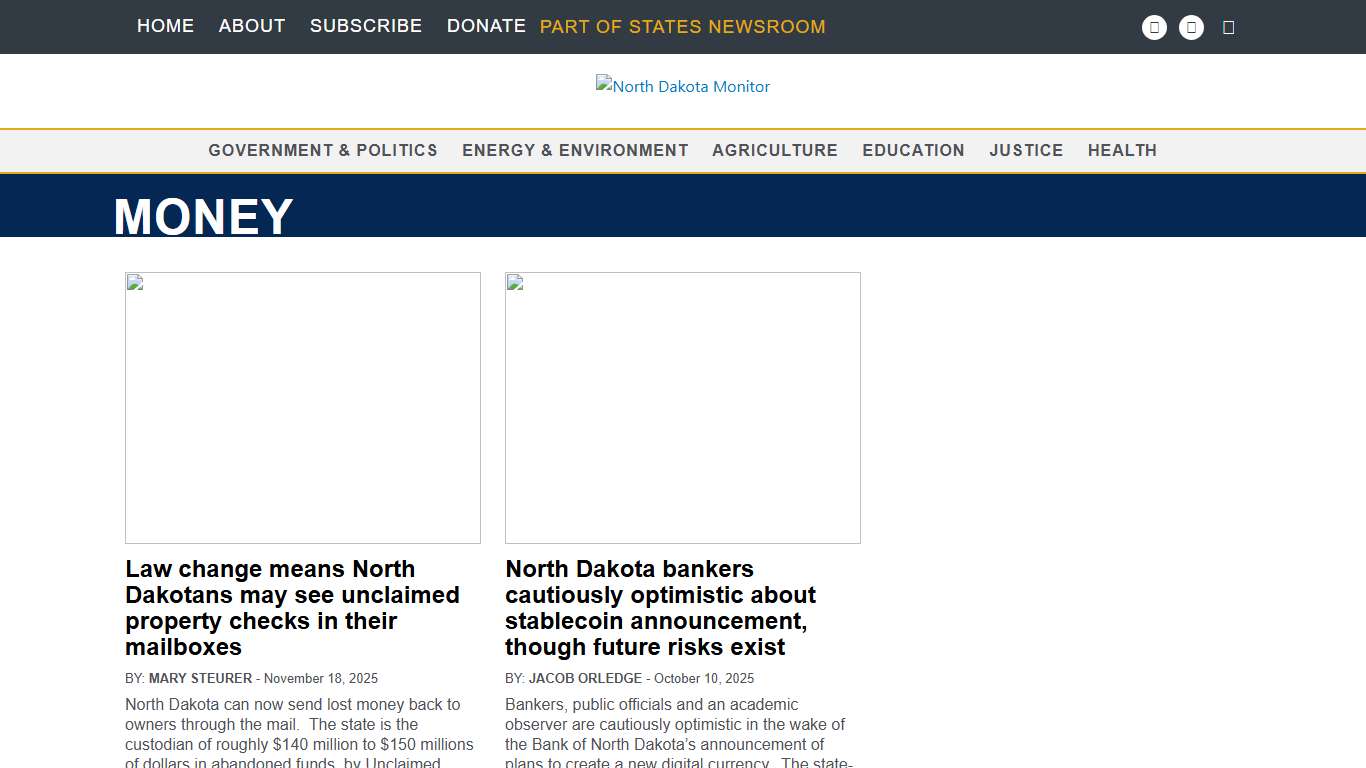1366x768 pixels.
Task: Open the Facebook social media icon
Action: 1154,27
